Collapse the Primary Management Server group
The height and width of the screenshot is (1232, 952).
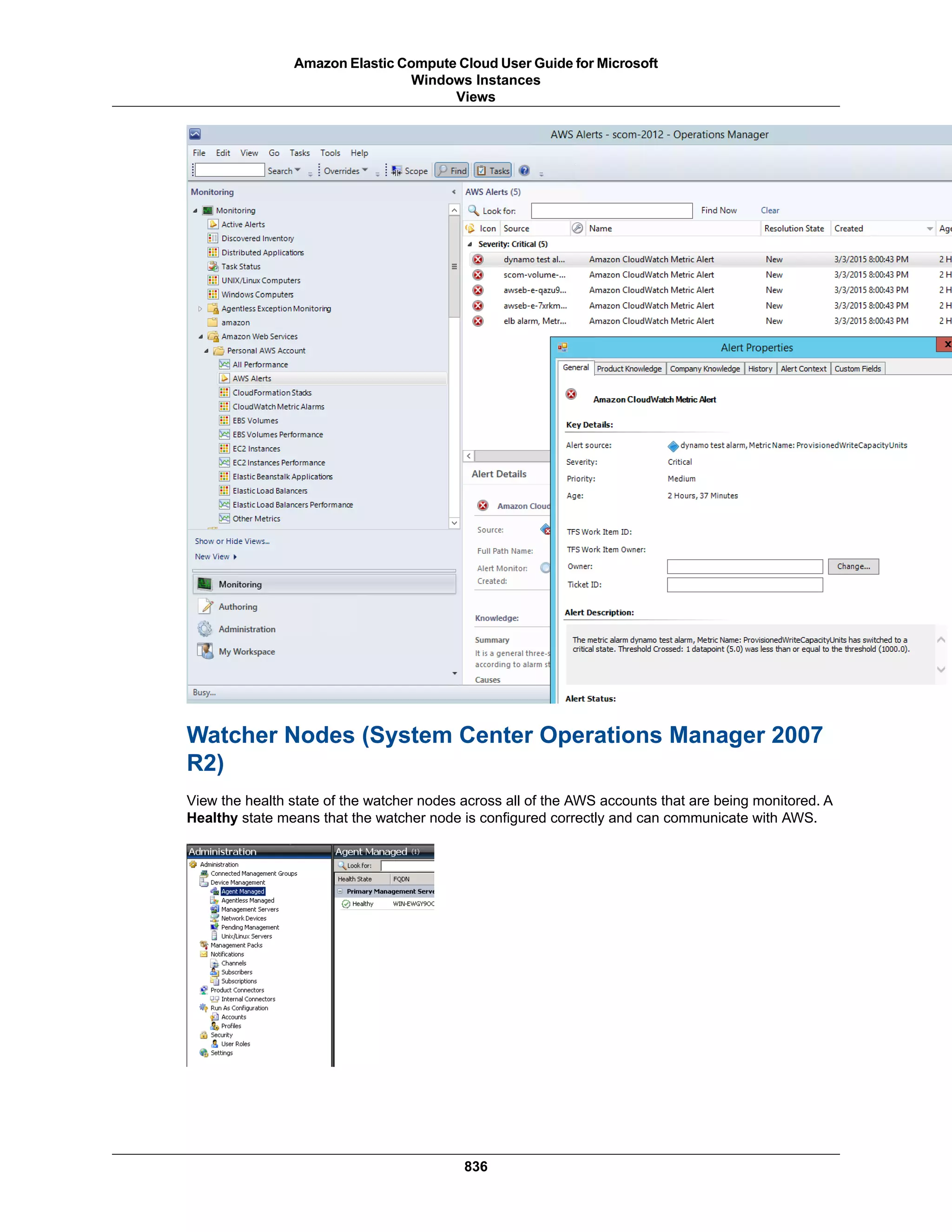coord(340,891)
